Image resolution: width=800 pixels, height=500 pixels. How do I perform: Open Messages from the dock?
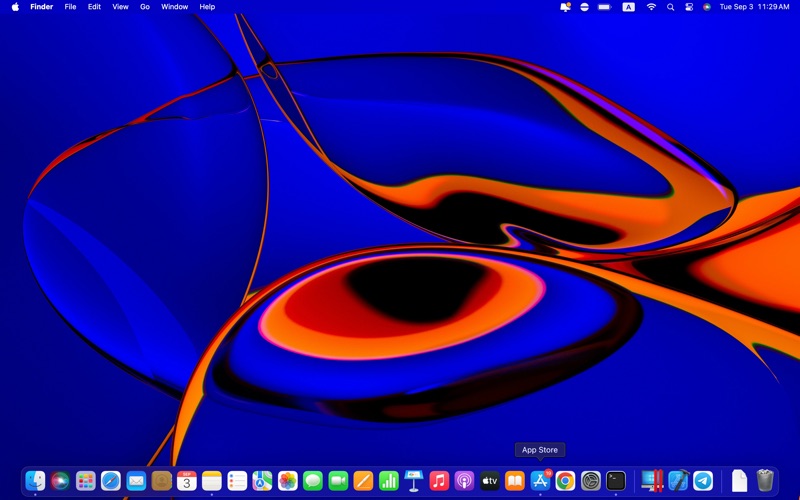coord(313,481)
